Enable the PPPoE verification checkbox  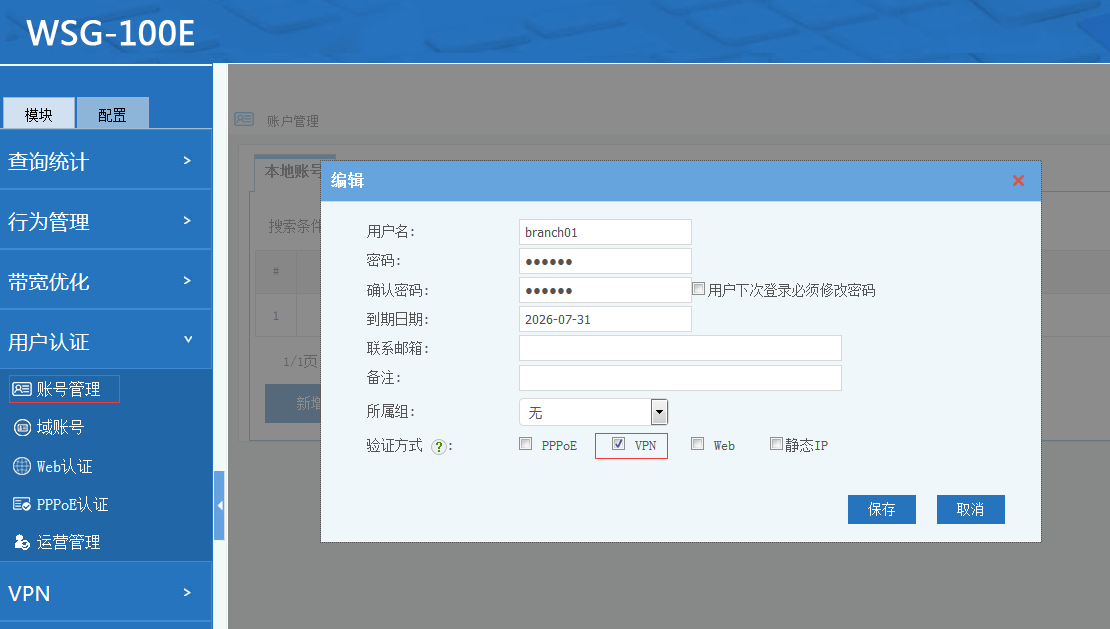tap(526, 445)
